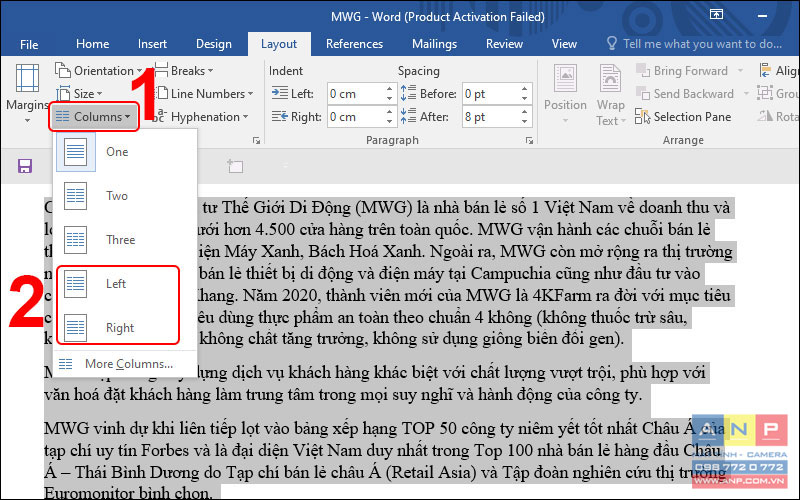Image resolution: width=800 pixels, height=500 pixels.
Task: Click the spacing before icon
Action: (x=408, y=93)
